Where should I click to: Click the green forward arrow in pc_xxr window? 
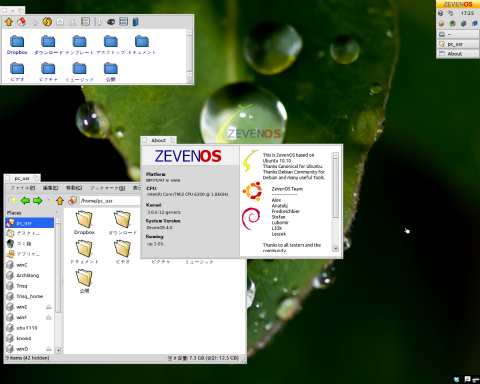click(38, 201)
